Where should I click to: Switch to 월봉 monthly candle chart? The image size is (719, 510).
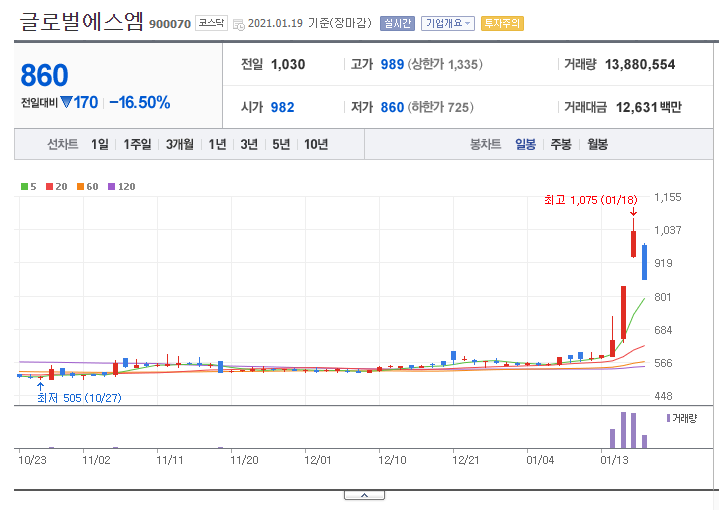click(597, 144)
